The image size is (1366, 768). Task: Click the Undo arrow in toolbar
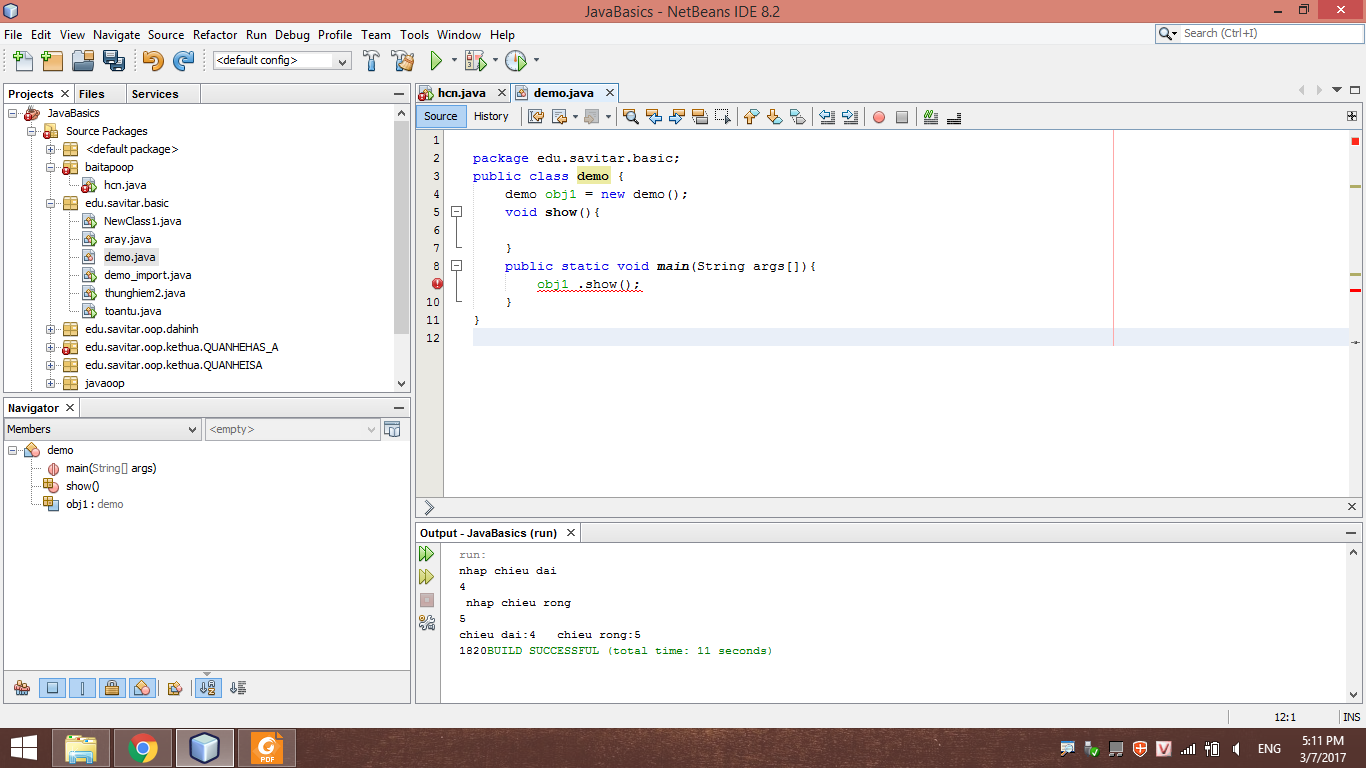coord(152,61)
